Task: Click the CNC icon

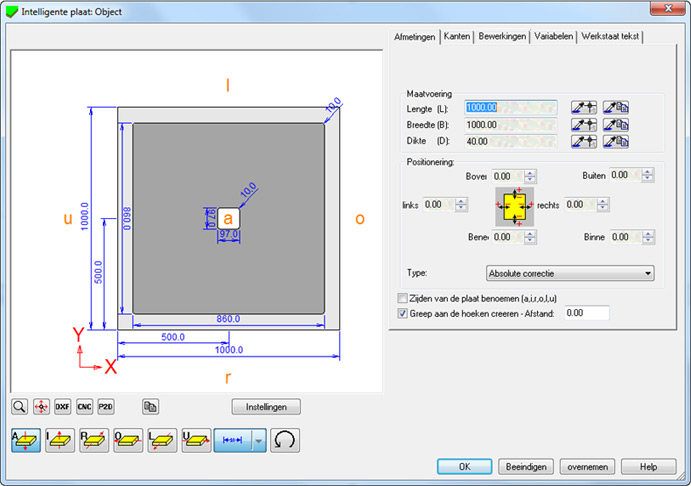Action: (x=84, y=406)
